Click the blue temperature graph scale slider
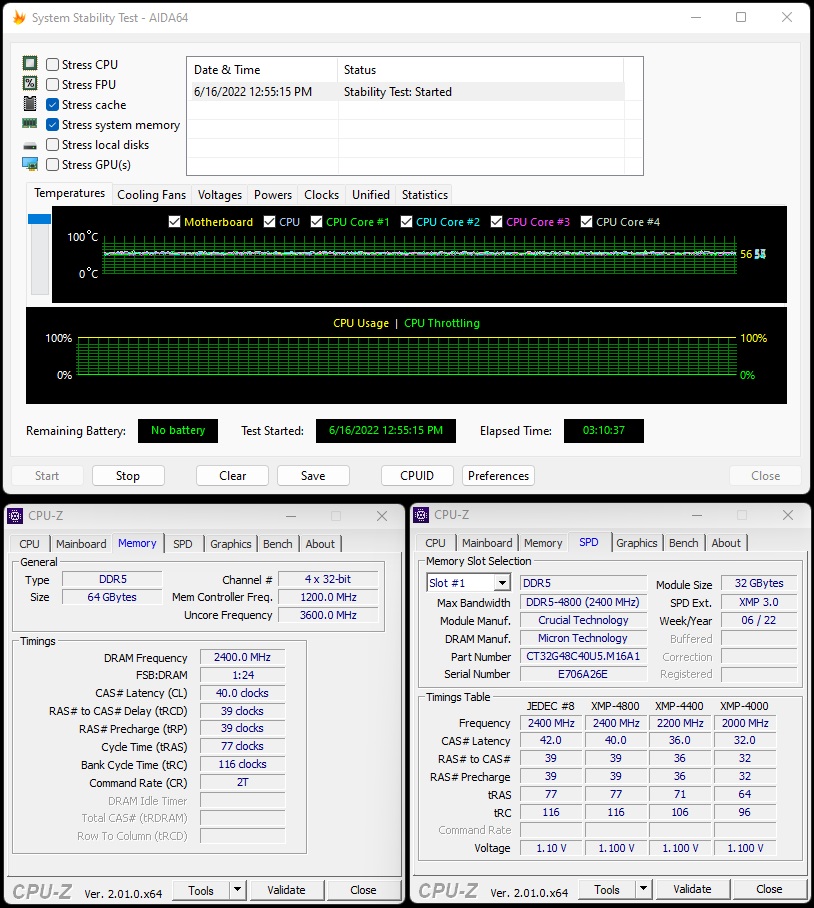Screen dimensions: 814x908 tap(39, 219)
